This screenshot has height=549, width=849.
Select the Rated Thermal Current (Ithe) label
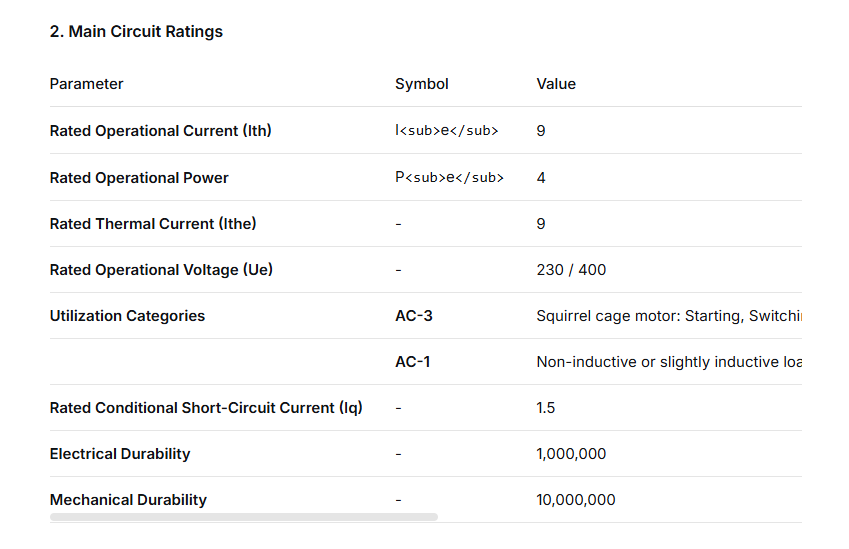(x=153, y=224)
